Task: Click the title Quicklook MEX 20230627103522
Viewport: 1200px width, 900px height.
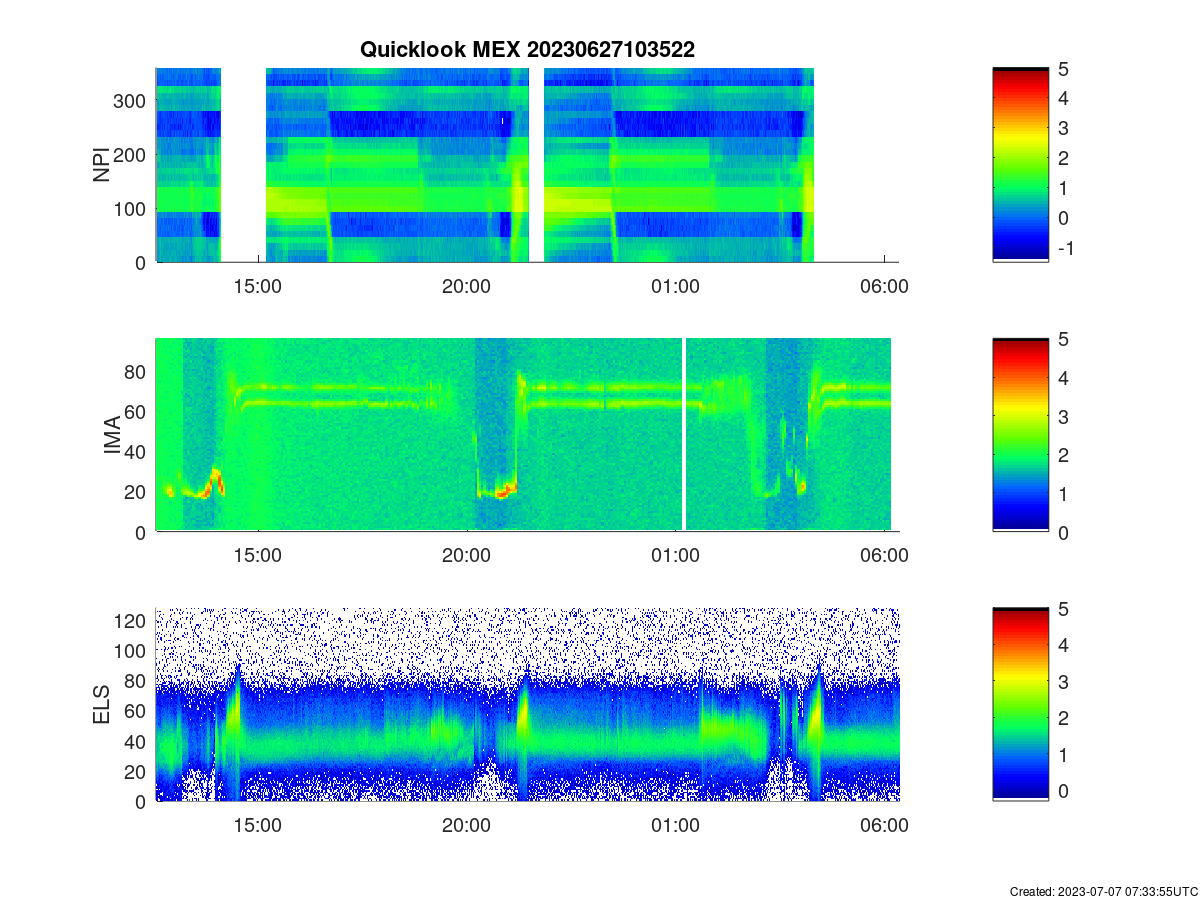Action: [x=527, y=49]
